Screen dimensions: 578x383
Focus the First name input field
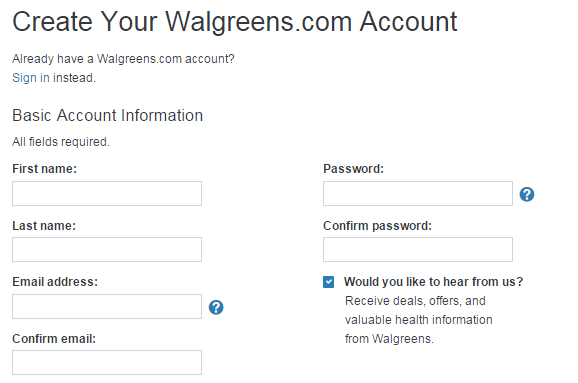click(107, 193)
